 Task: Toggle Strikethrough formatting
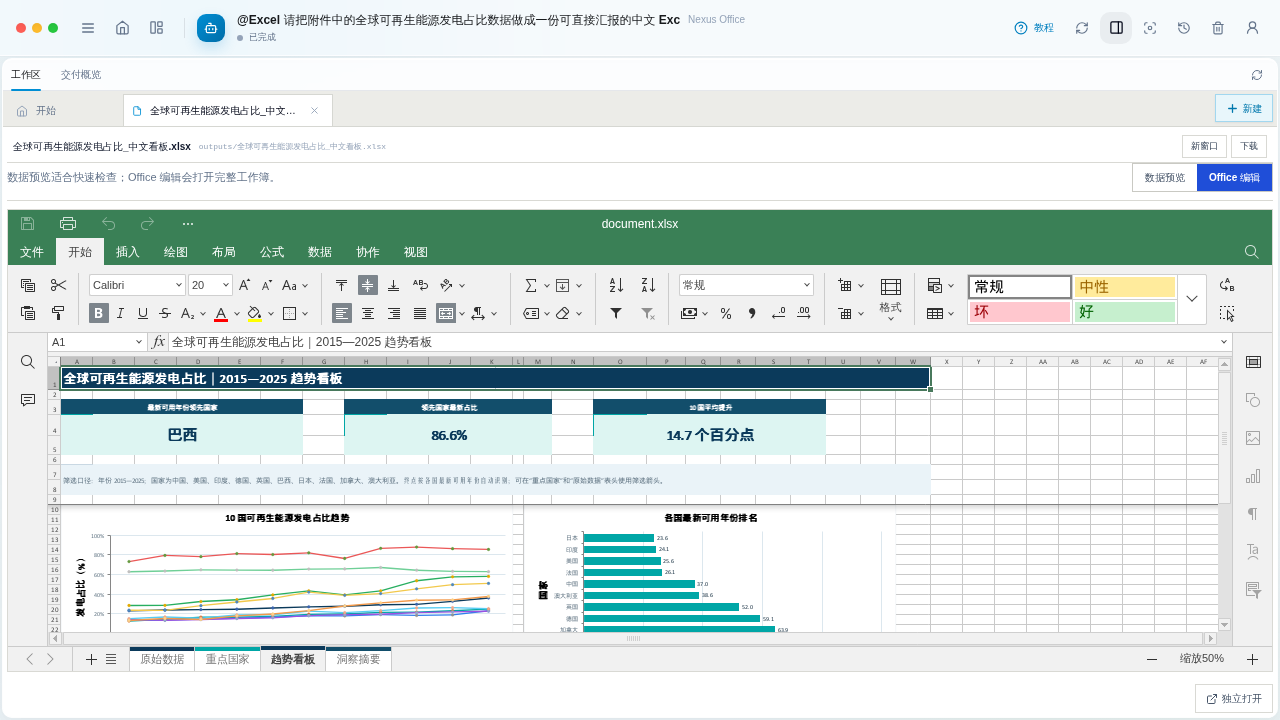coord(165,313)
